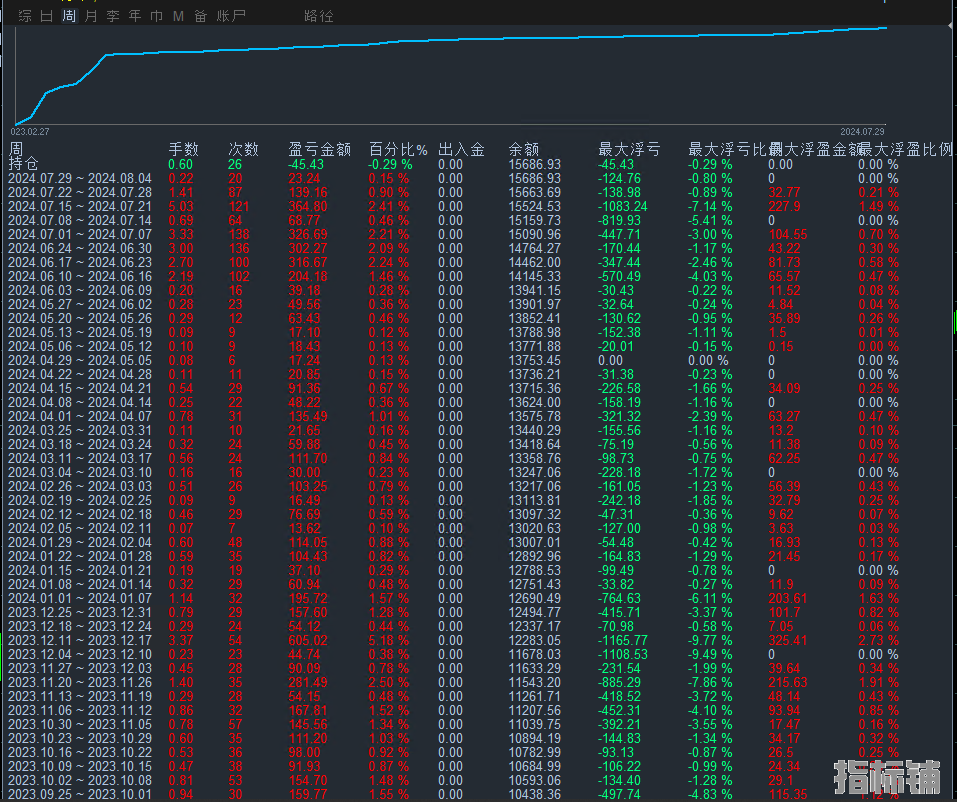The height and width of the screenshot is (802, 957).
Task: Switch to the 月 monthly tab
Action: [91, 16]
